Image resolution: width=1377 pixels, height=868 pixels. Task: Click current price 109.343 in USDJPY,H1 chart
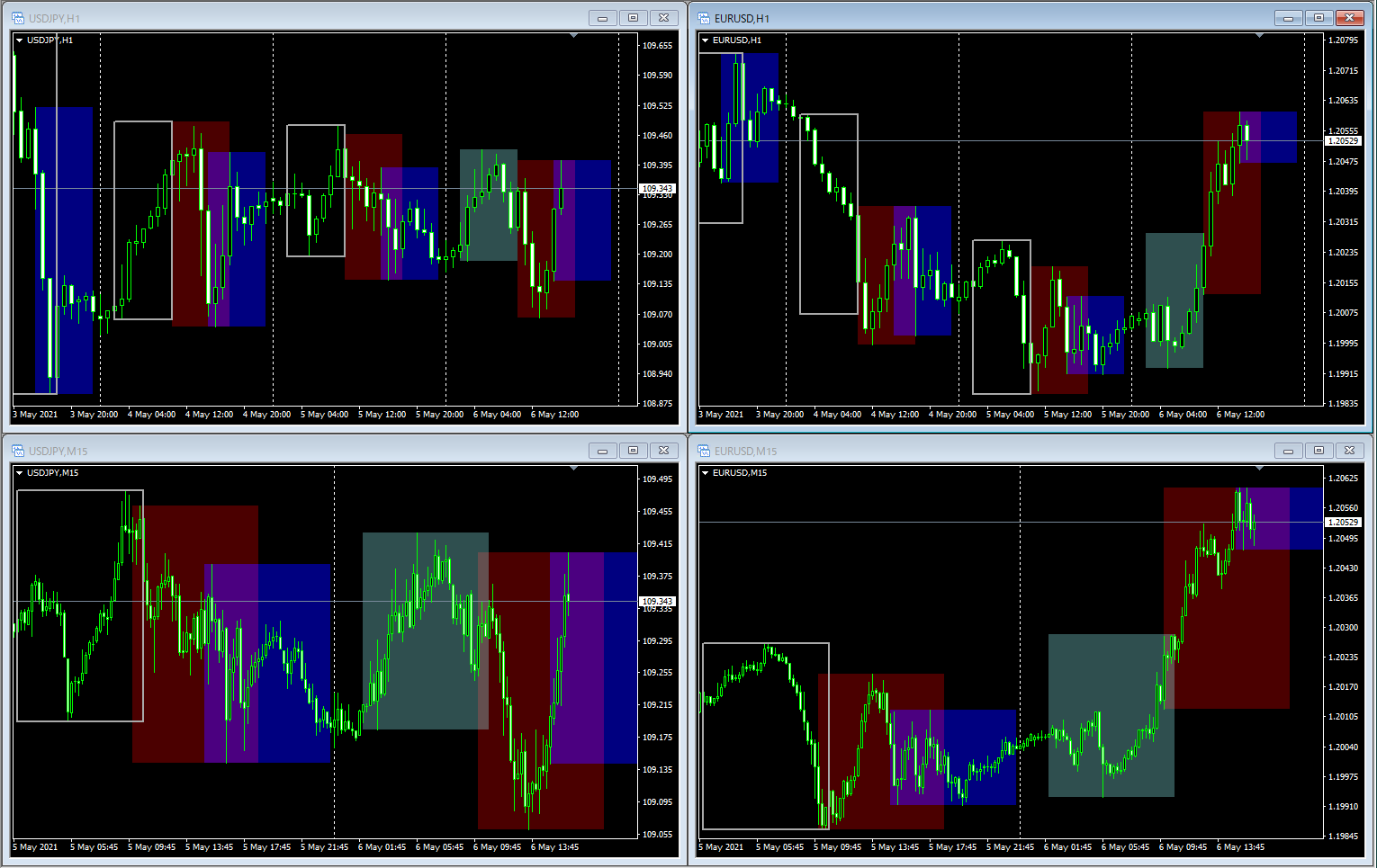pos(657,188)
